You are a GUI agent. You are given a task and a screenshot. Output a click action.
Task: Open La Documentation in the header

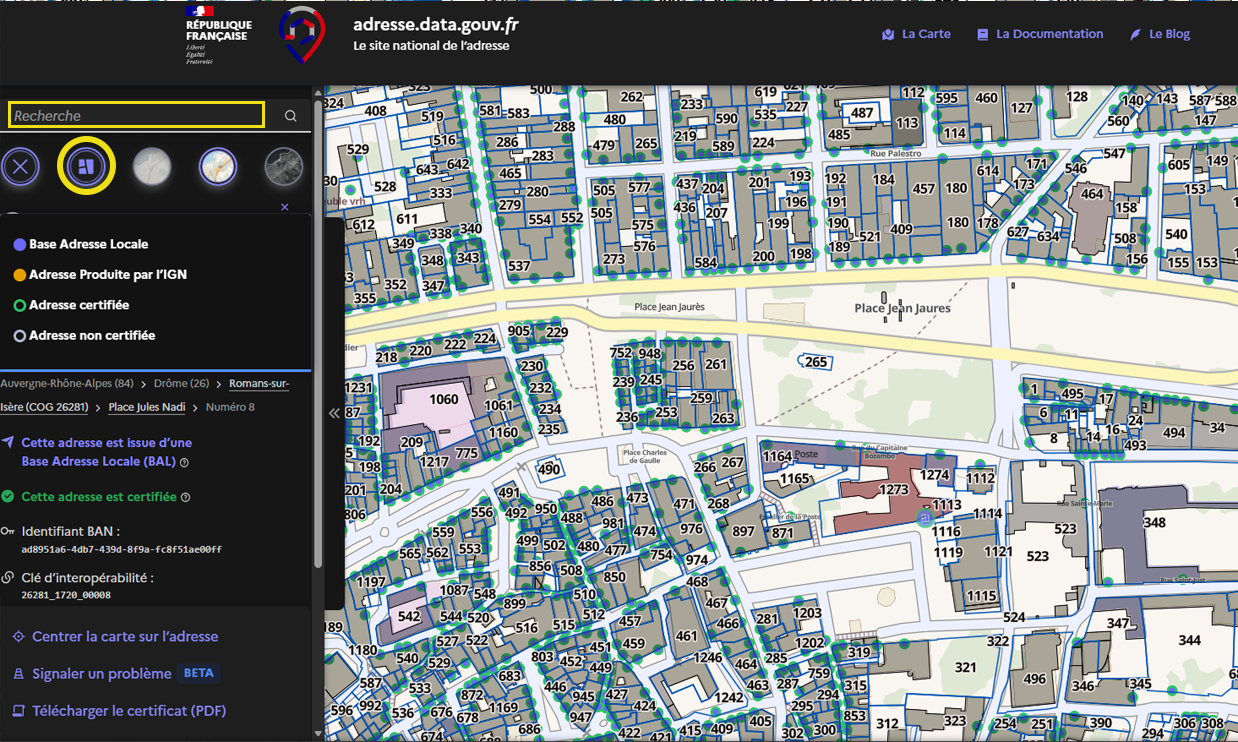tap(1040, 34)
